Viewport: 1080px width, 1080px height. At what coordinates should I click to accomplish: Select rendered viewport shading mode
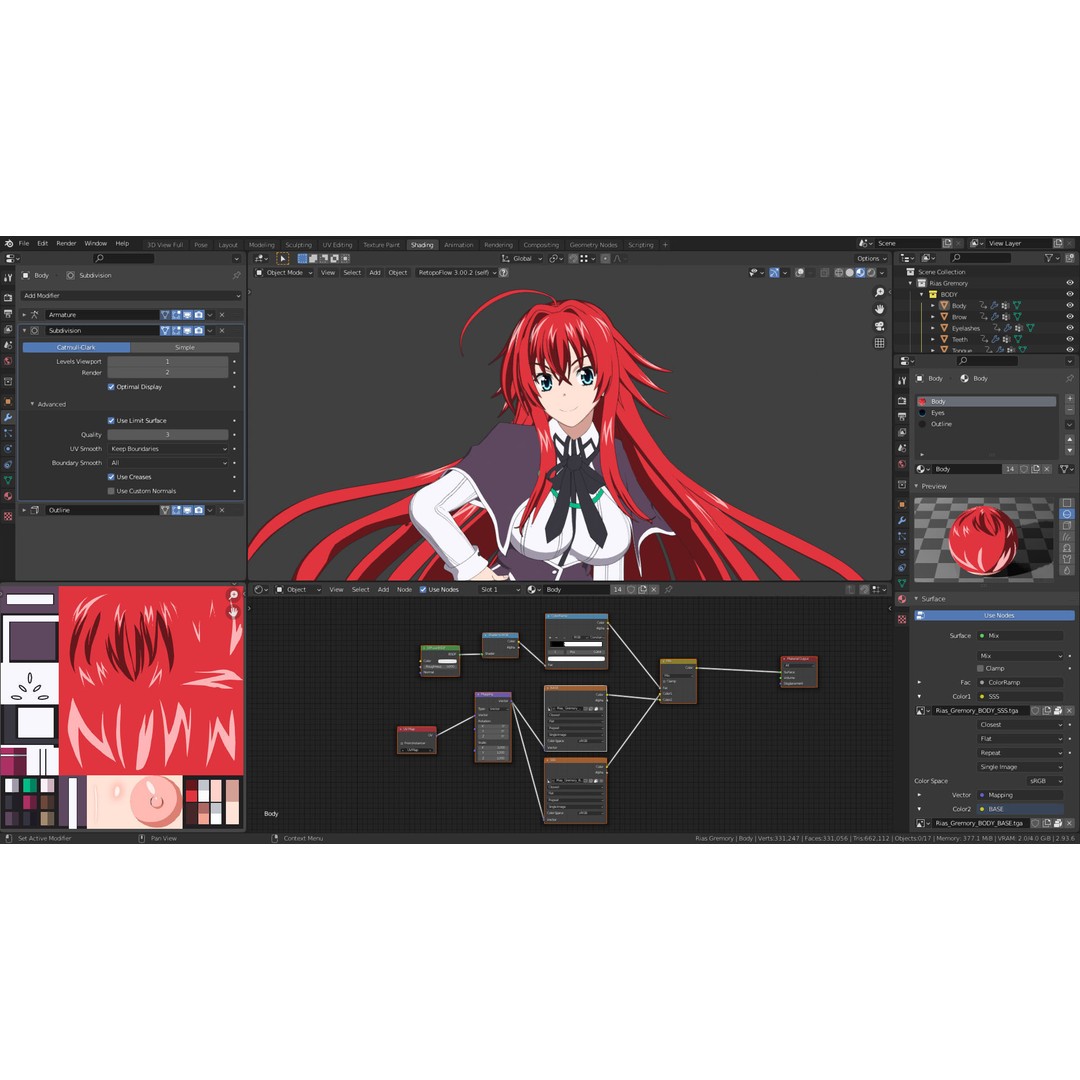[x=871, y=273]
